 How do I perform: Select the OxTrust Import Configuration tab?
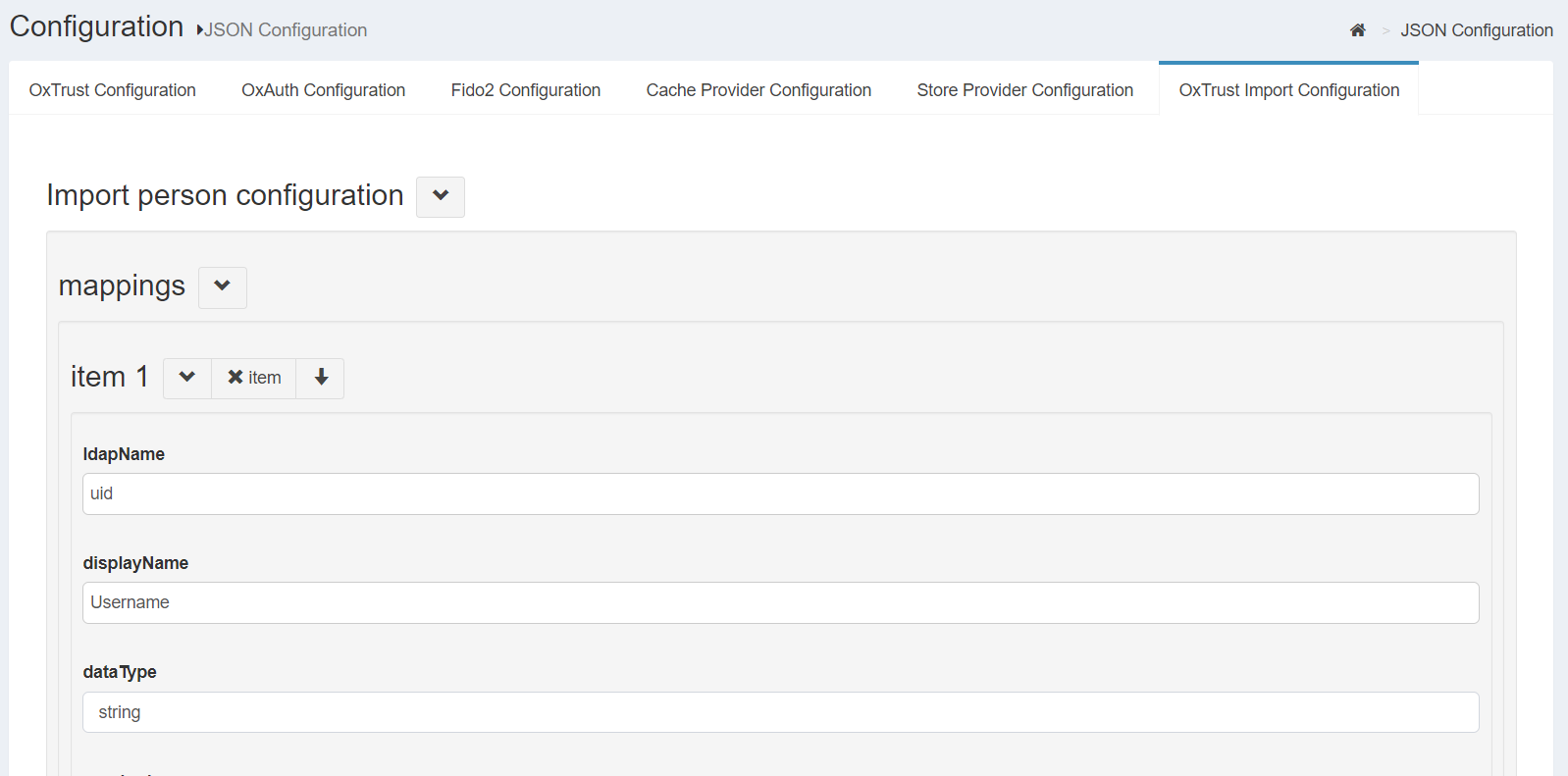tap(1288, 90)
